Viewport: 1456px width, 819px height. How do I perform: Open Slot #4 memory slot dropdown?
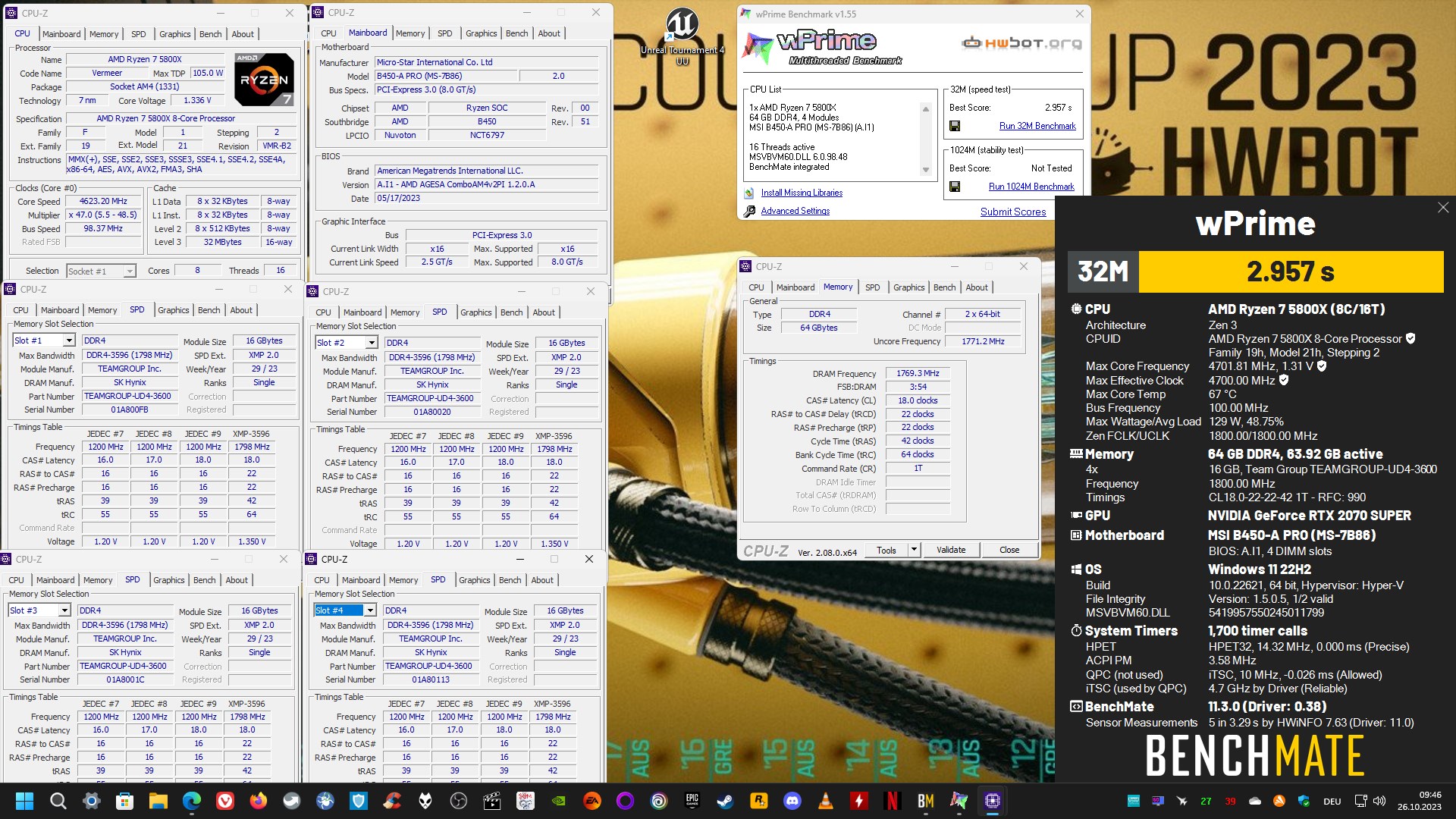point(369,611)
